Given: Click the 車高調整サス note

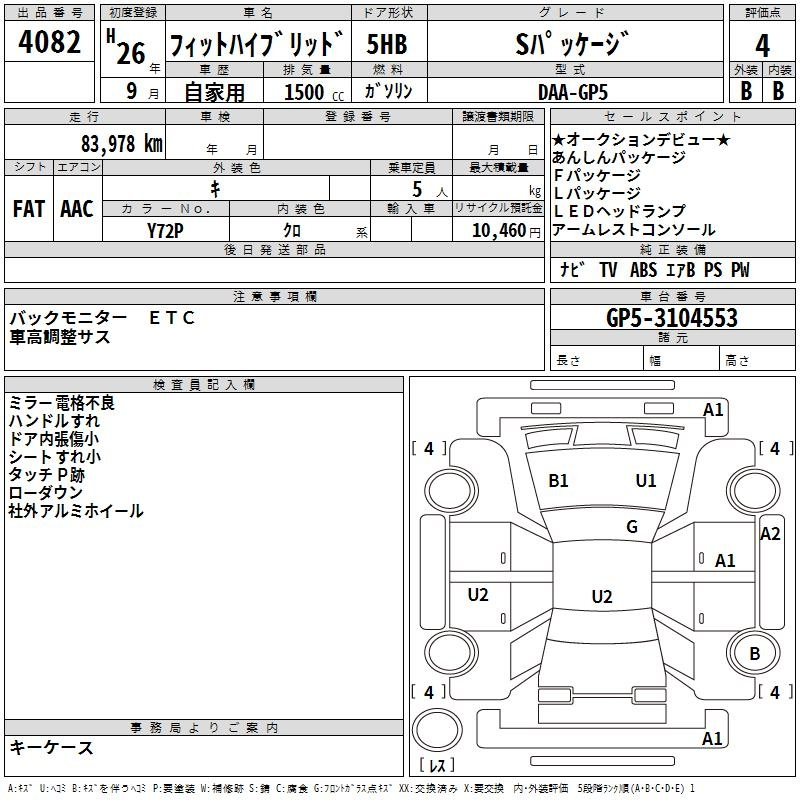Looking at the screenshot, I should [60, 337].
